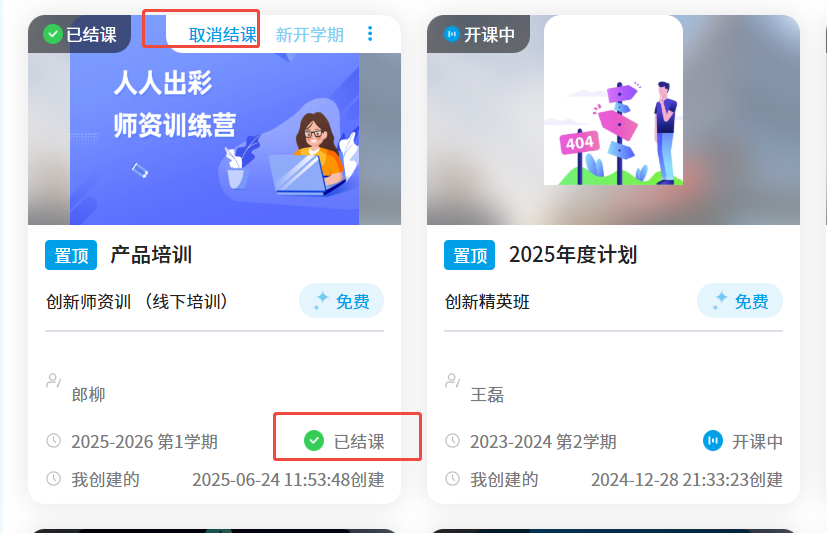This screenshot has height=533, width=827.
Task: Click the blue 开课中 status icon in top badge
Action: (x=451, y=35)
